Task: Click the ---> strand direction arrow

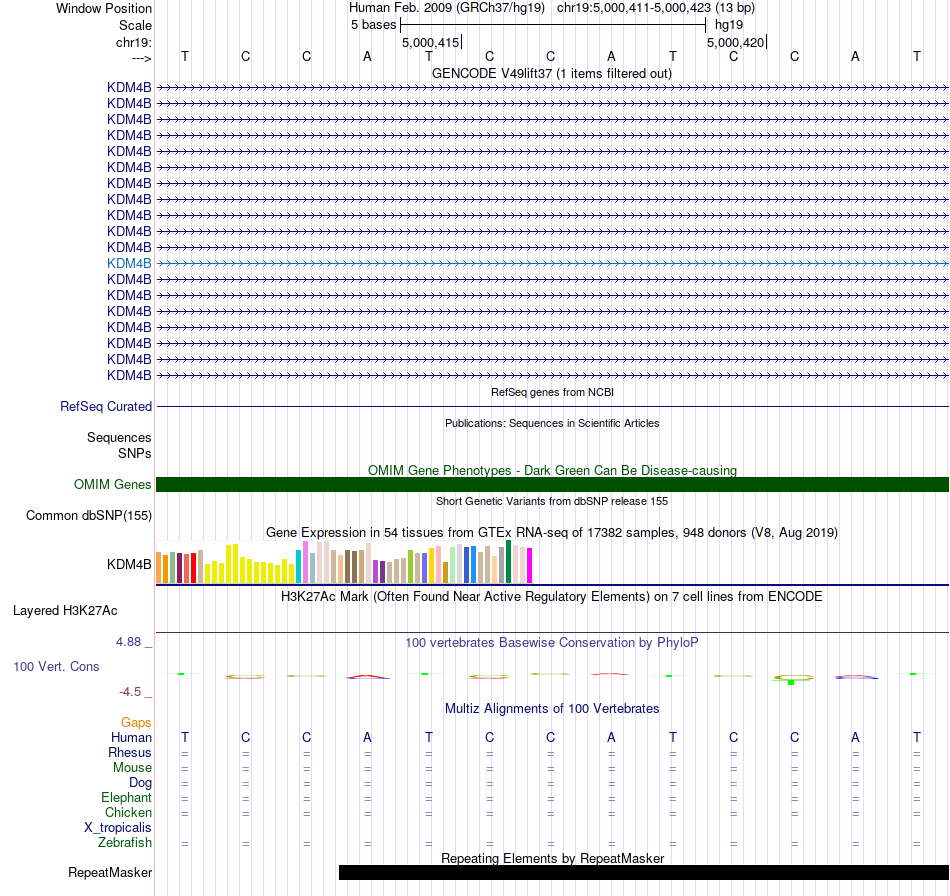Action: pyautogui.click(x=142, y=58)
